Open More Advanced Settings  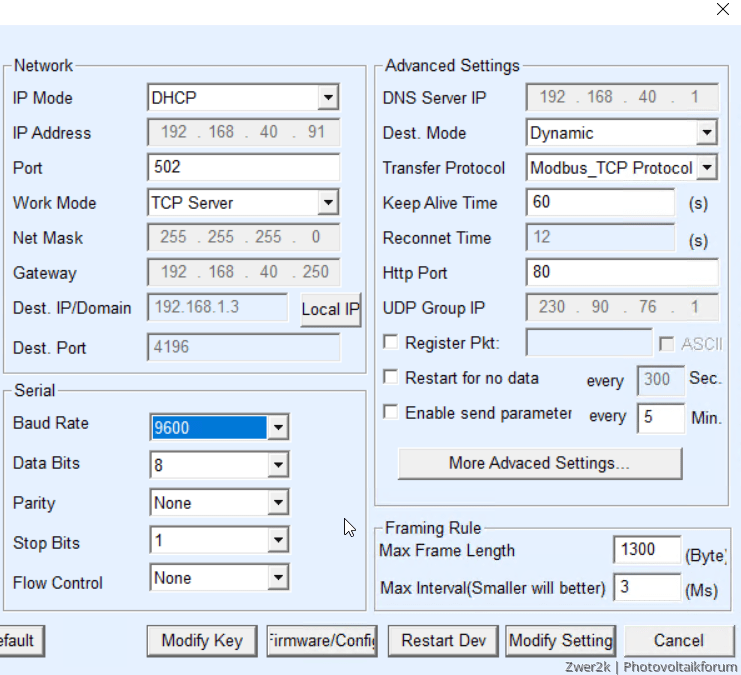click(x=539, y=463)
